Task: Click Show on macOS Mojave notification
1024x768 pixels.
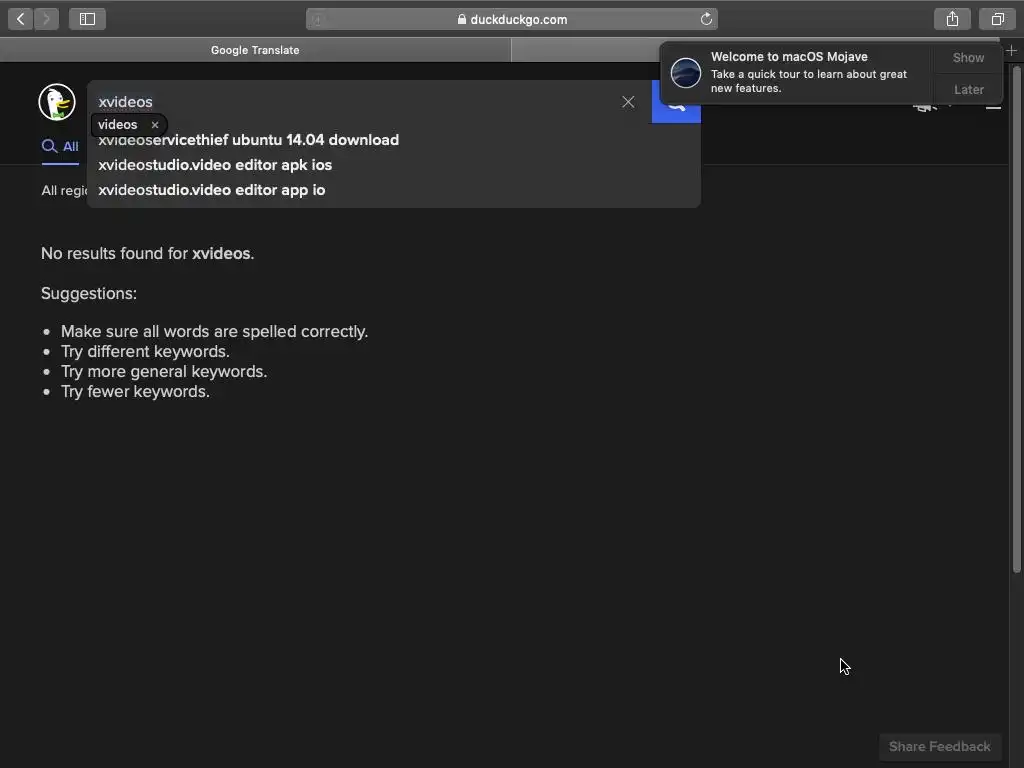Action: tap(968, 57)
